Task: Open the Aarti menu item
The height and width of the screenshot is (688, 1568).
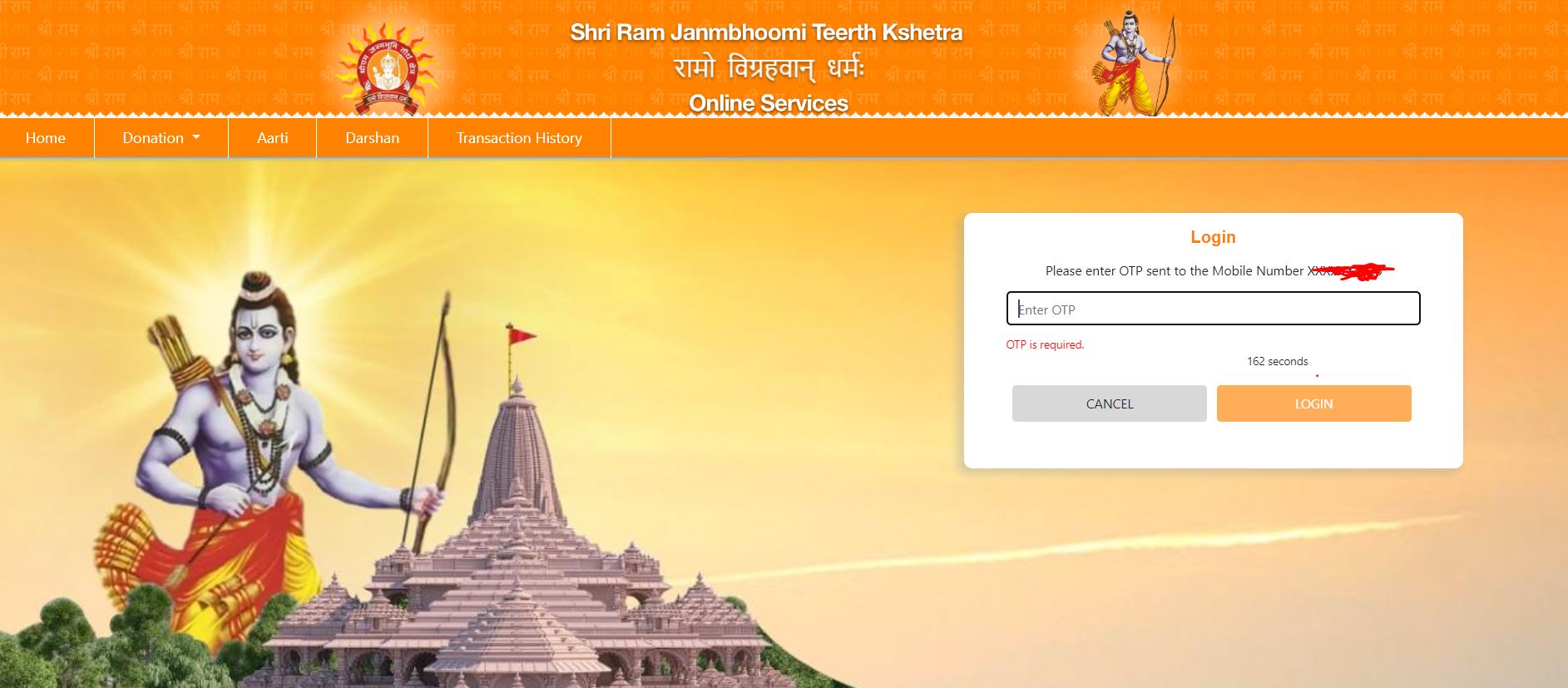Action: [273, 138]
